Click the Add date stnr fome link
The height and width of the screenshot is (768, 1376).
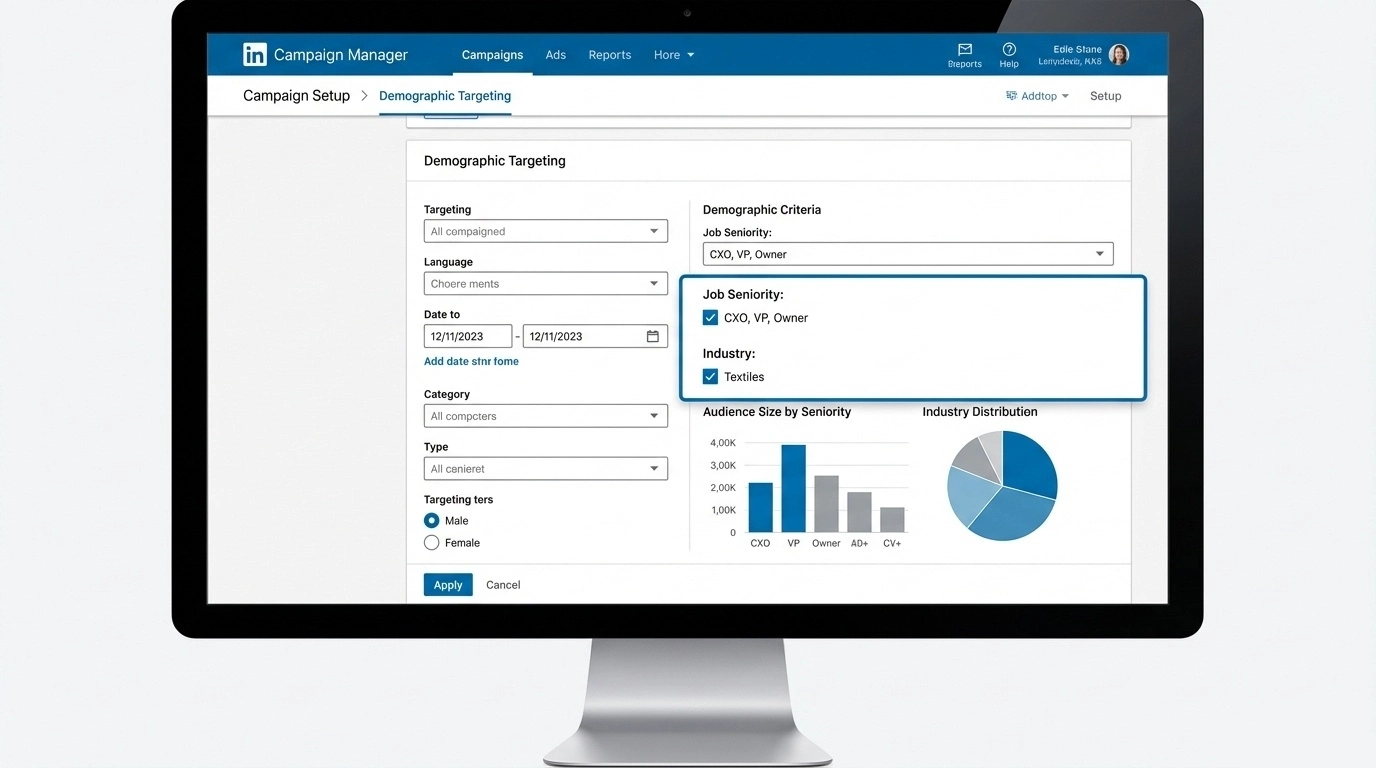[471, 361]
